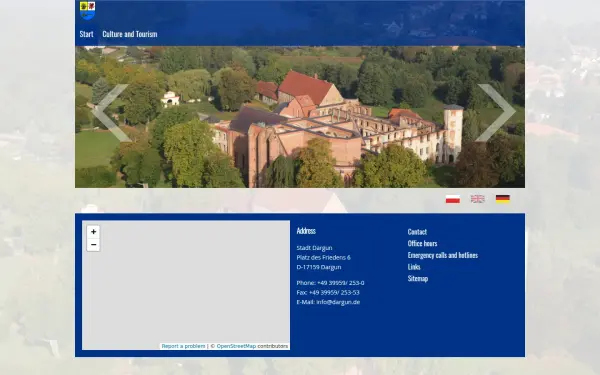Switch language to Polish flag
The height and width of the screenshot is (375, 600).
453,199
